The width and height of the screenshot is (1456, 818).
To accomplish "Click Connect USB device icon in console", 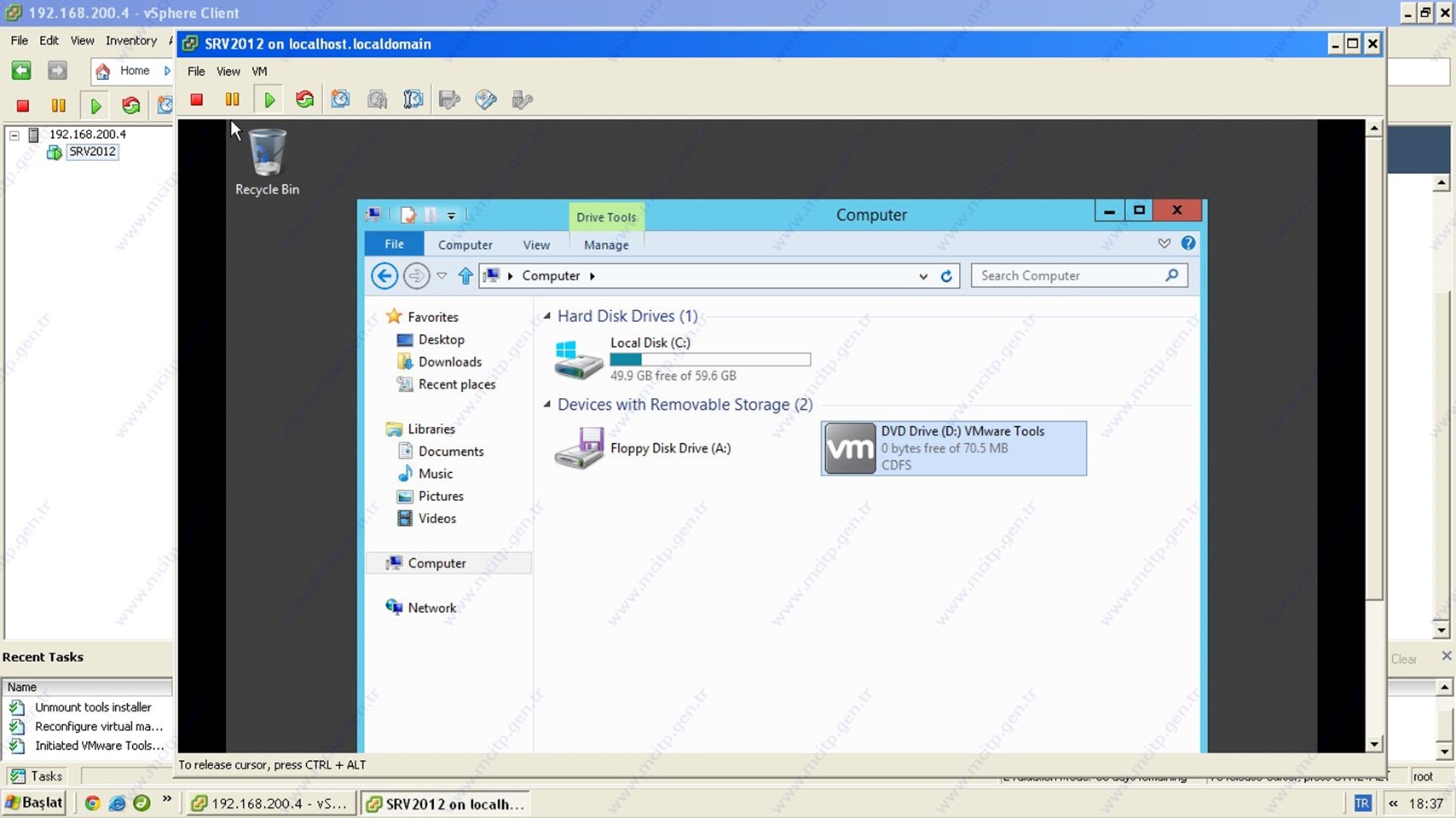I will (523, 100).
